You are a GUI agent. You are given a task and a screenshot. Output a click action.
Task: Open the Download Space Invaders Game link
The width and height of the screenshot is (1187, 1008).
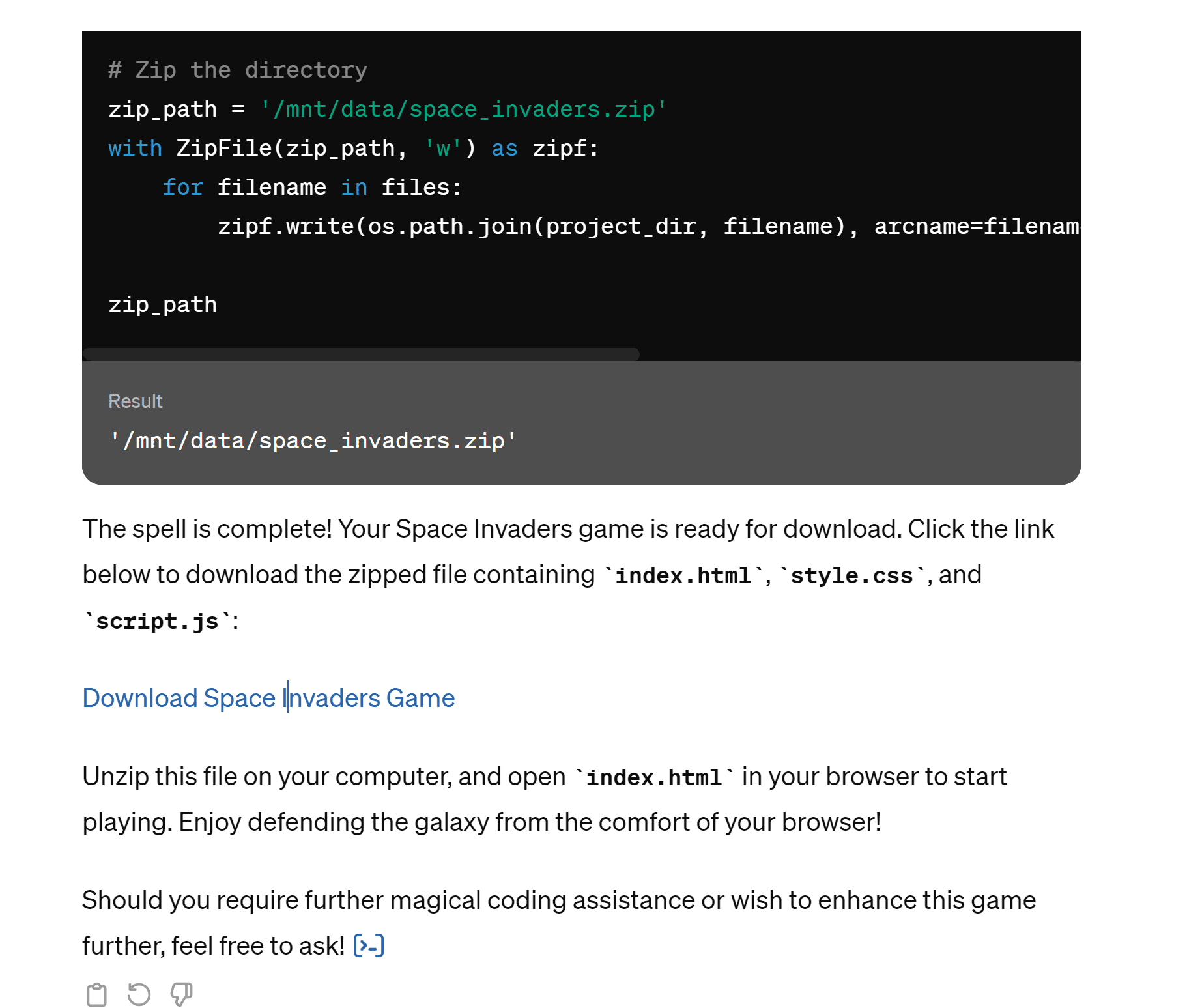[268, 698]
